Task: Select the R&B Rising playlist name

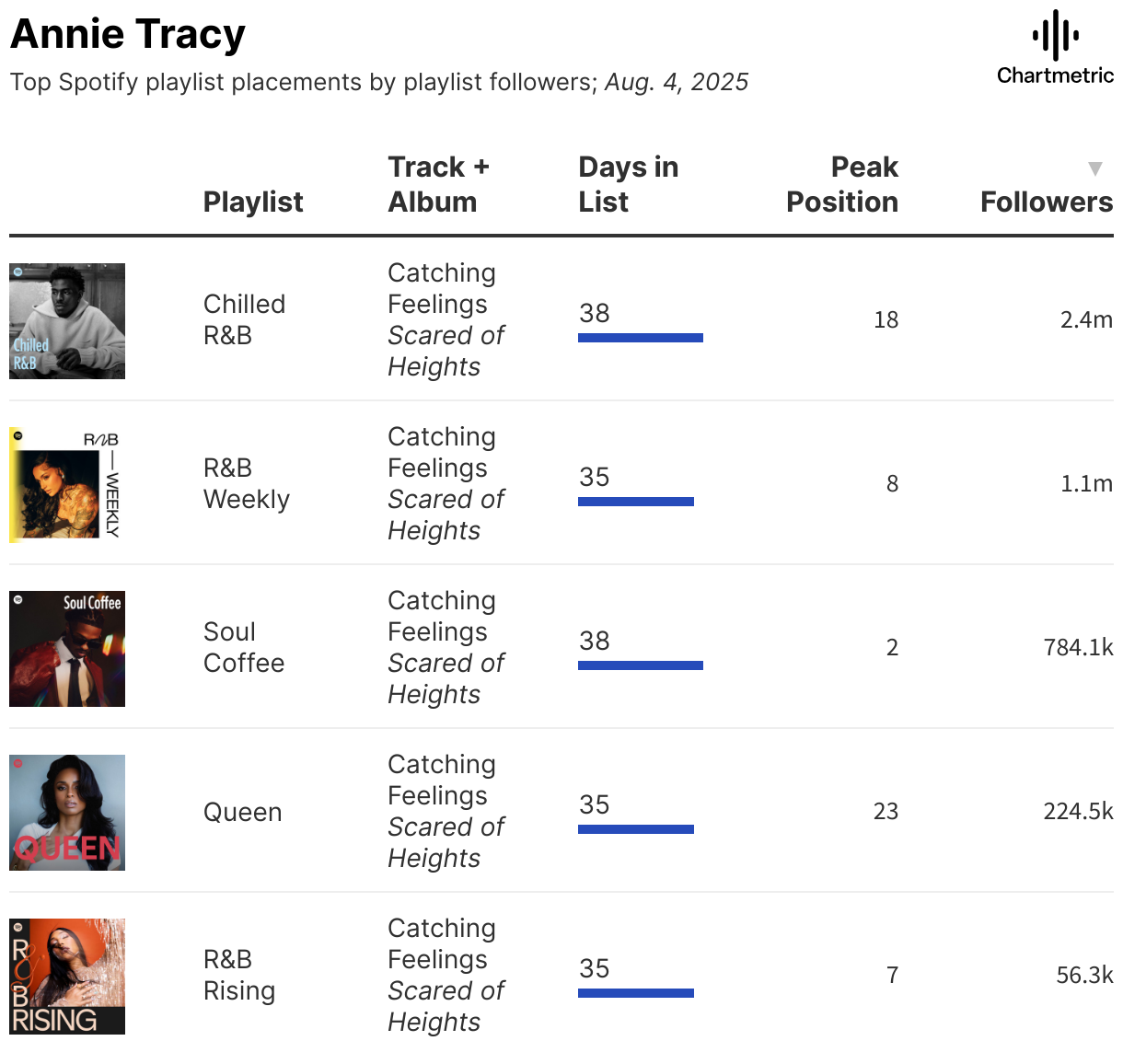Action: click(239, 975)
